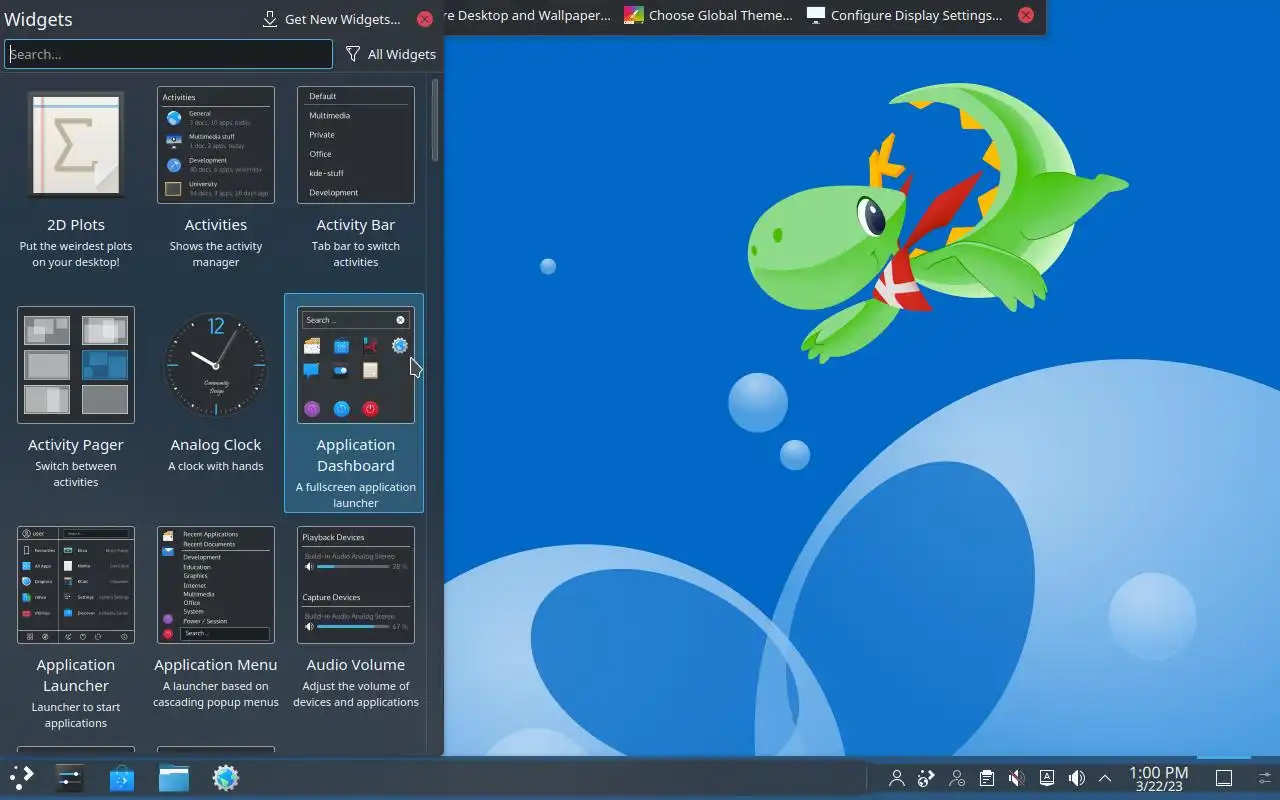The width and height of the screenshot is (1280, 800).
Task: Open Configure Desktop and Wallpaper from edit toolbar
Action: point(527,15)
